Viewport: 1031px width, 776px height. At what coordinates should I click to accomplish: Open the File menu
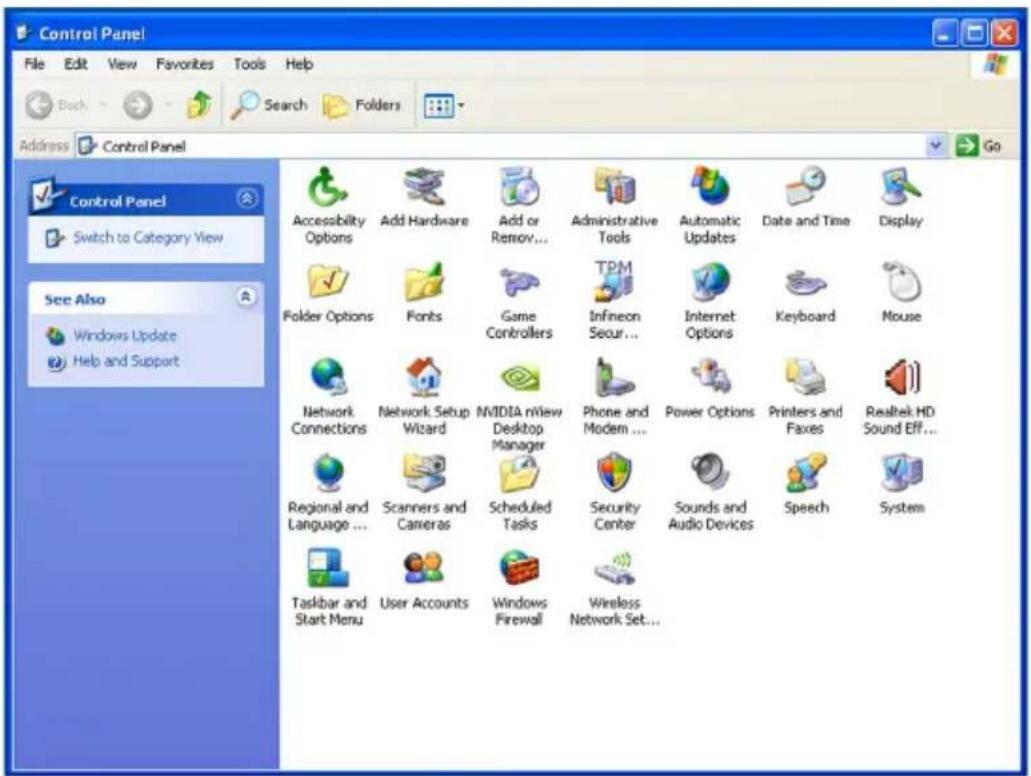pyautogui.click(x=34, y=64)
